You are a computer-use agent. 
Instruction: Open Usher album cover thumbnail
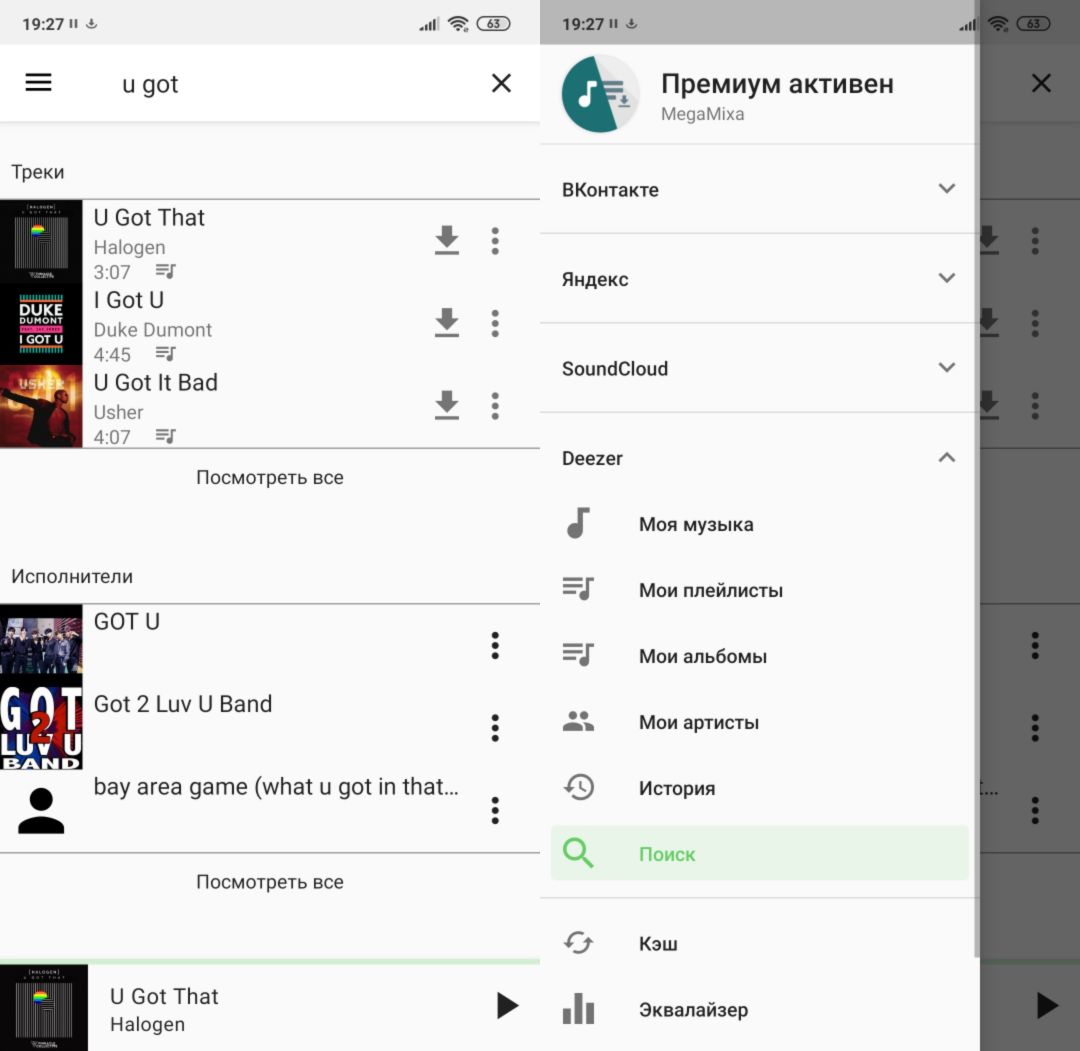[x=41, y=406]
